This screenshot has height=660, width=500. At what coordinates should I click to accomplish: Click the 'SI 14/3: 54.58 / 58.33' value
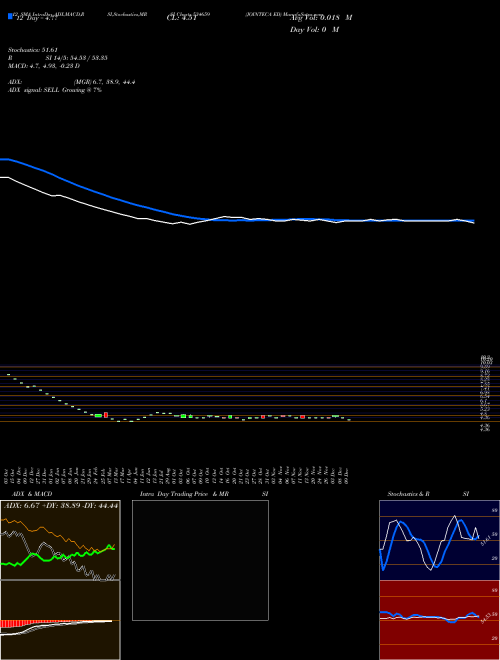point(77,58)
